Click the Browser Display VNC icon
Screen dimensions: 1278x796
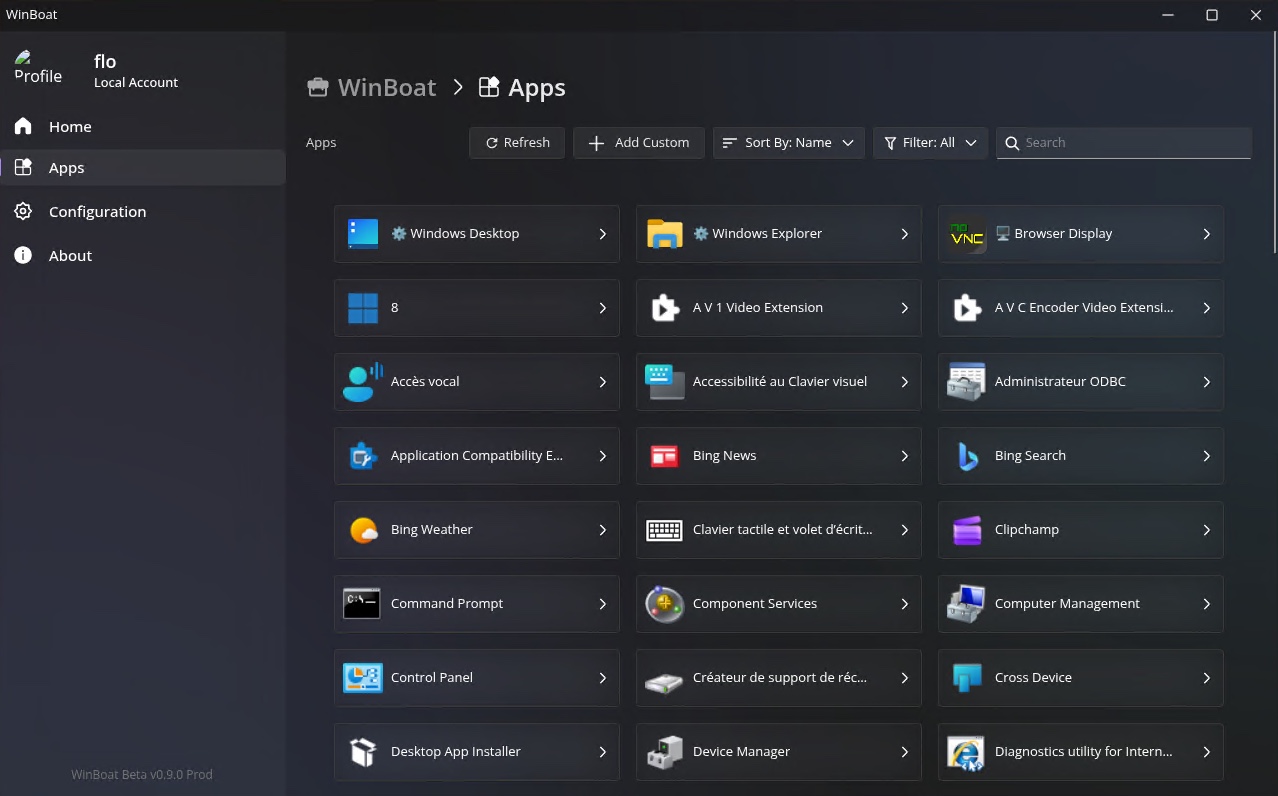[967, 234]
